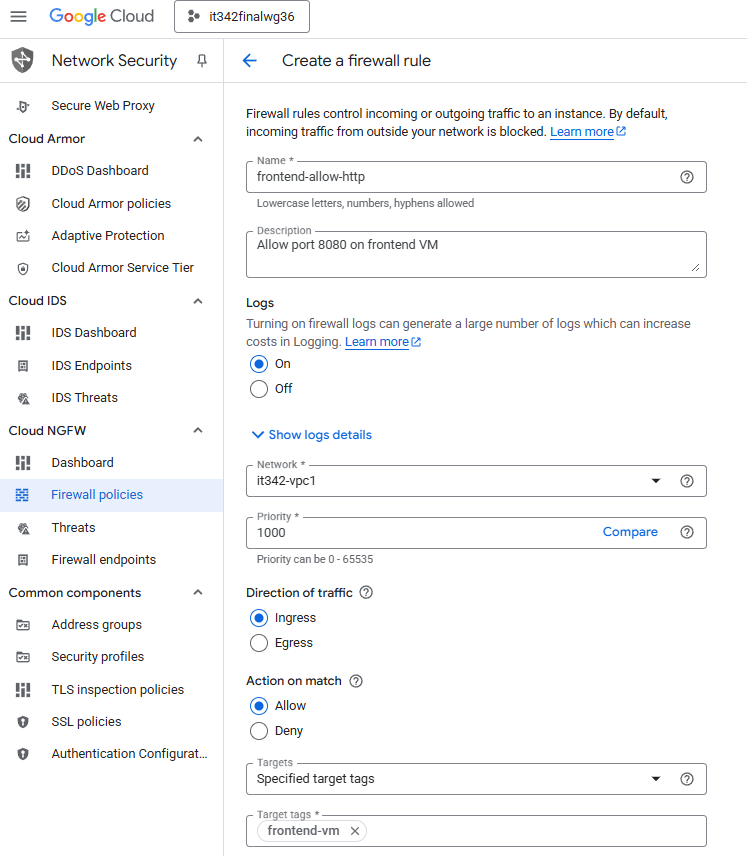Click help icon beside Action on match
747x856 pixels.
click(356, 681)
